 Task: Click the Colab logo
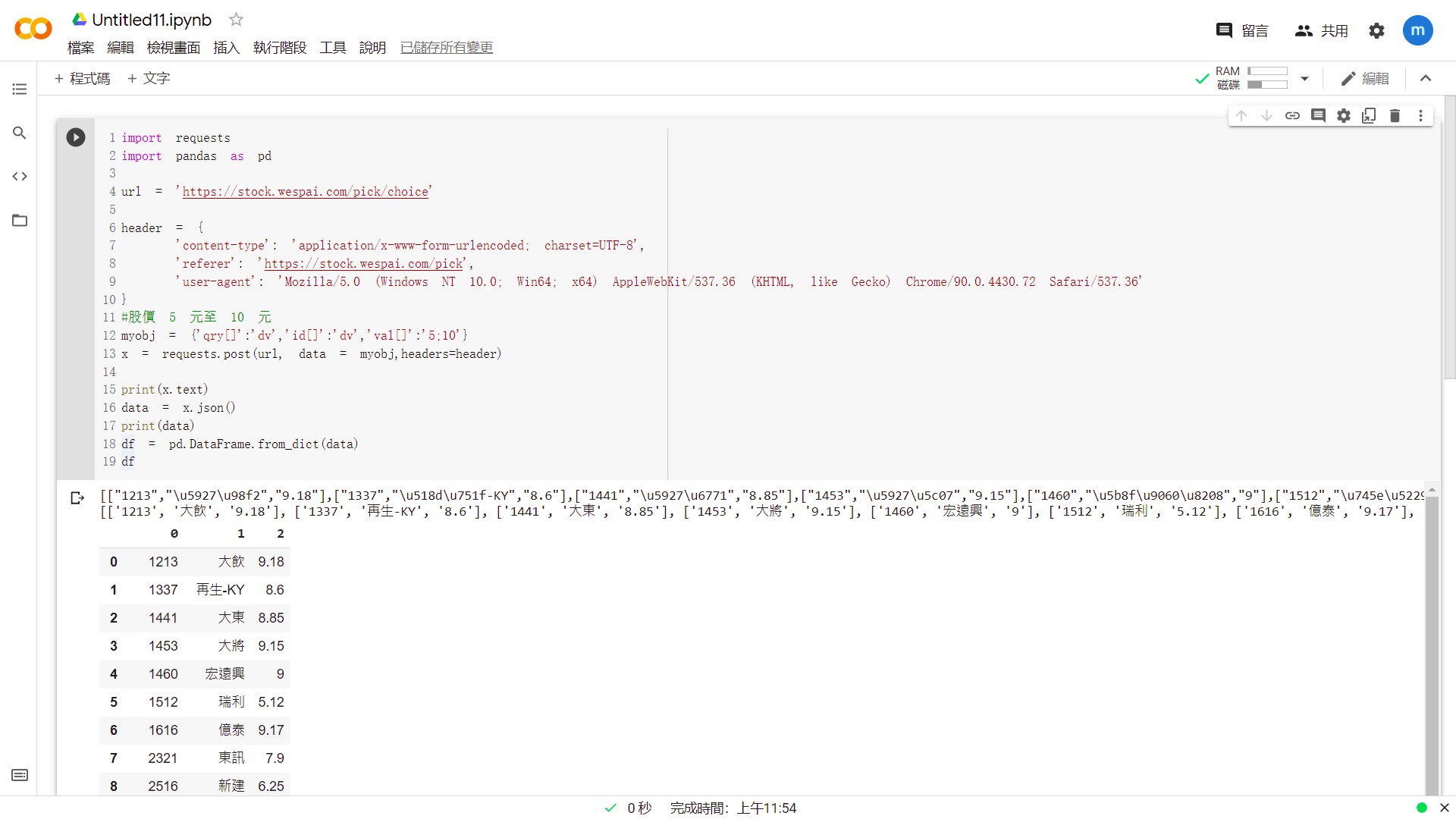pyautogui.click(x=33, y=29)
